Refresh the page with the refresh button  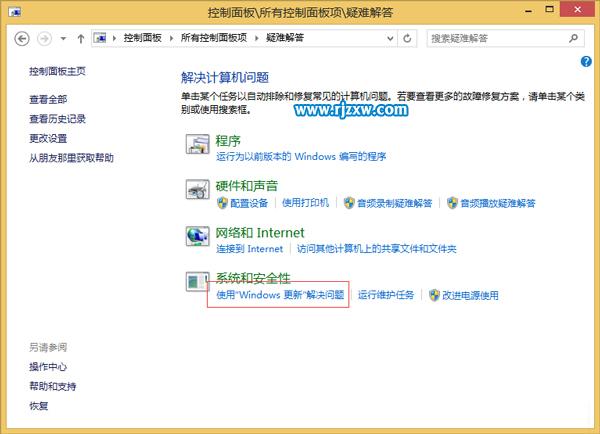(x=407, y=38)
